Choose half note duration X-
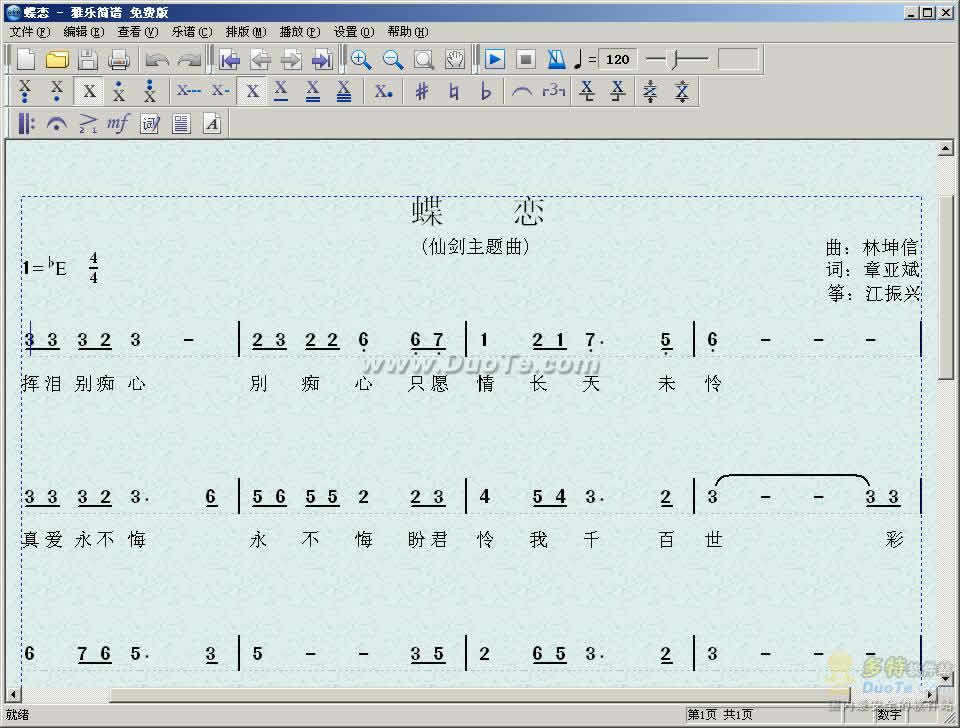The width and height of the screenshot is (960, 728). tap(220, 91)
